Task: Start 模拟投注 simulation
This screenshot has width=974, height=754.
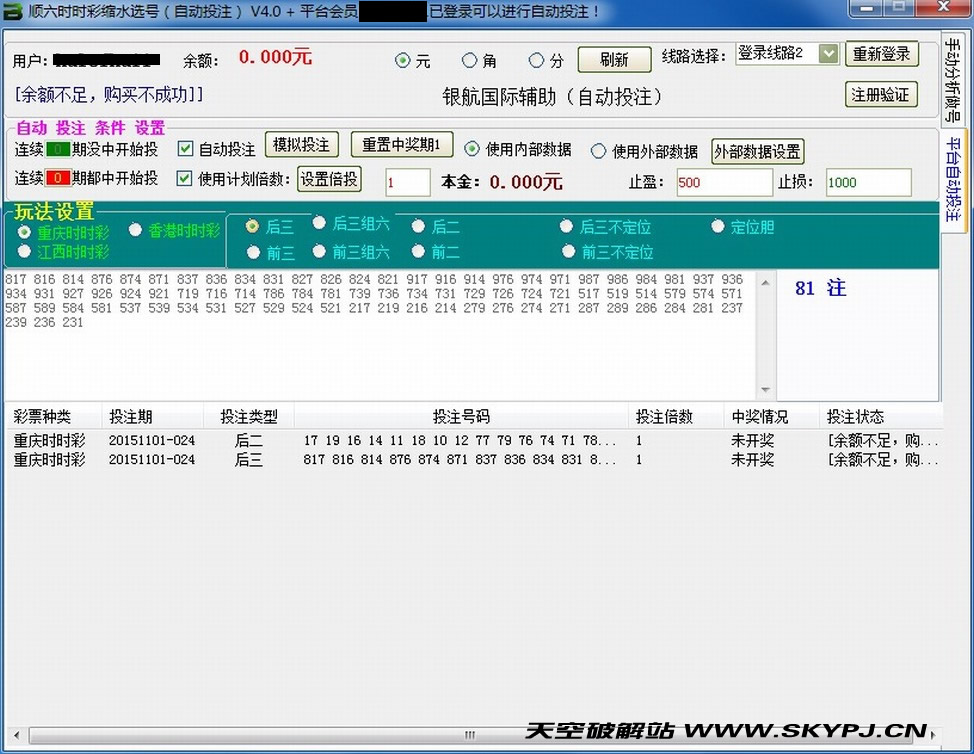Action: coord(302,145)
